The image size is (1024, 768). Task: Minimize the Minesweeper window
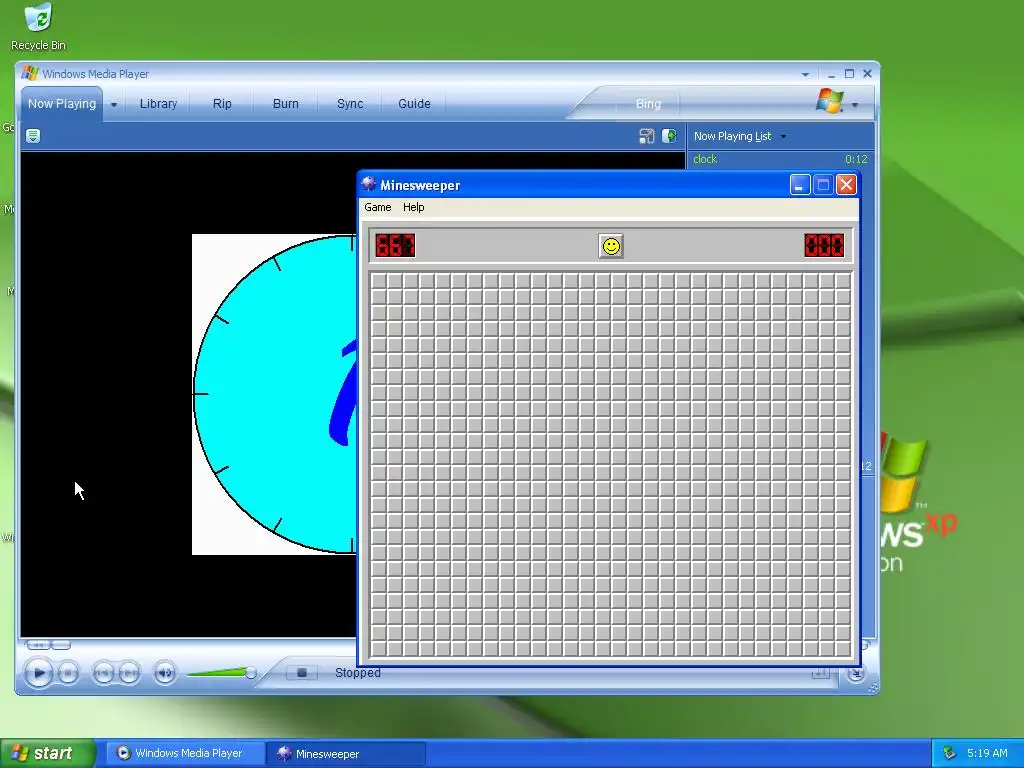pyautogui.click(x=799, y=185)
